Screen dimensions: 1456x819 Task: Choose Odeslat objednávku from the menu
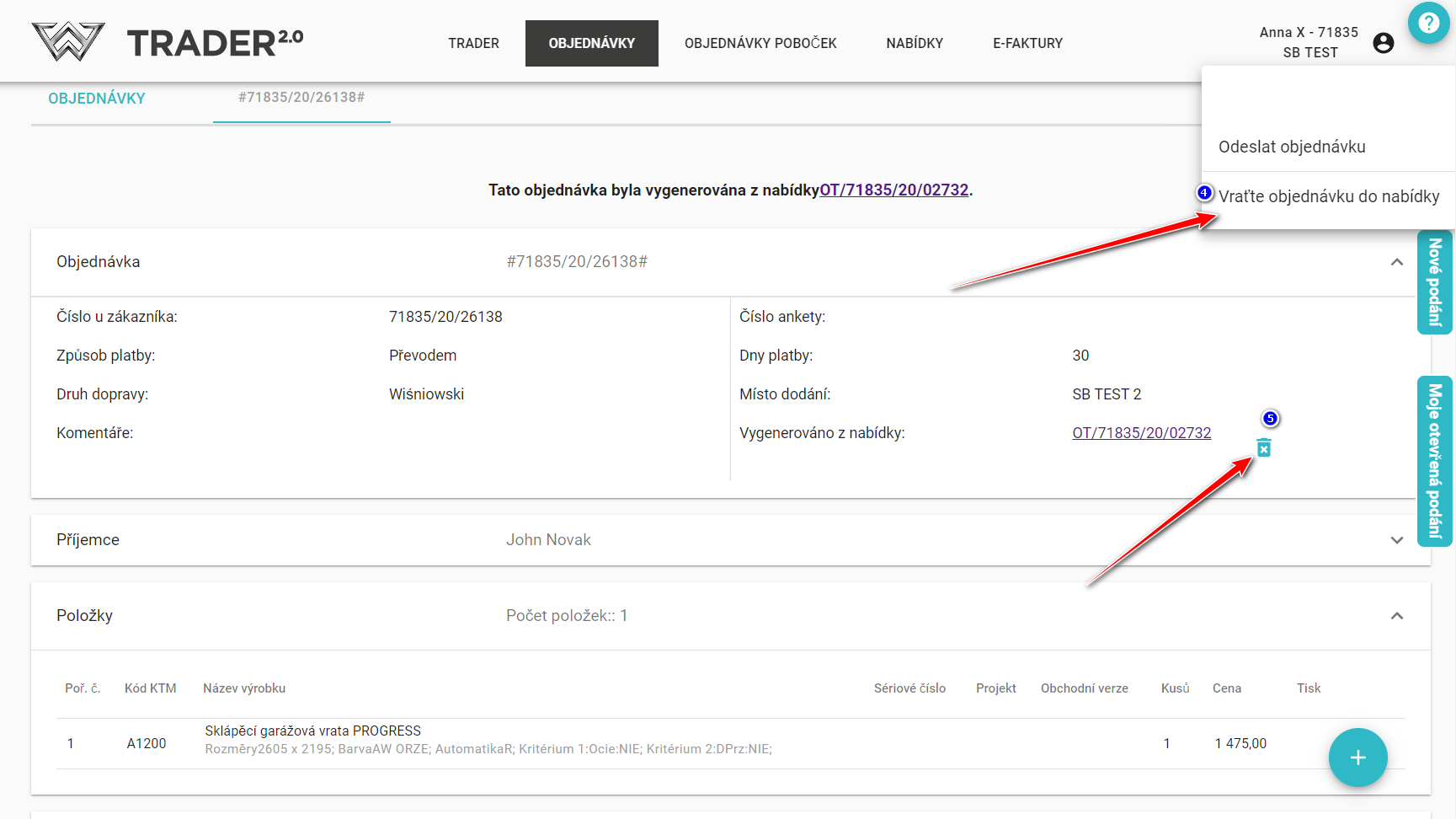coord(1292,147)
